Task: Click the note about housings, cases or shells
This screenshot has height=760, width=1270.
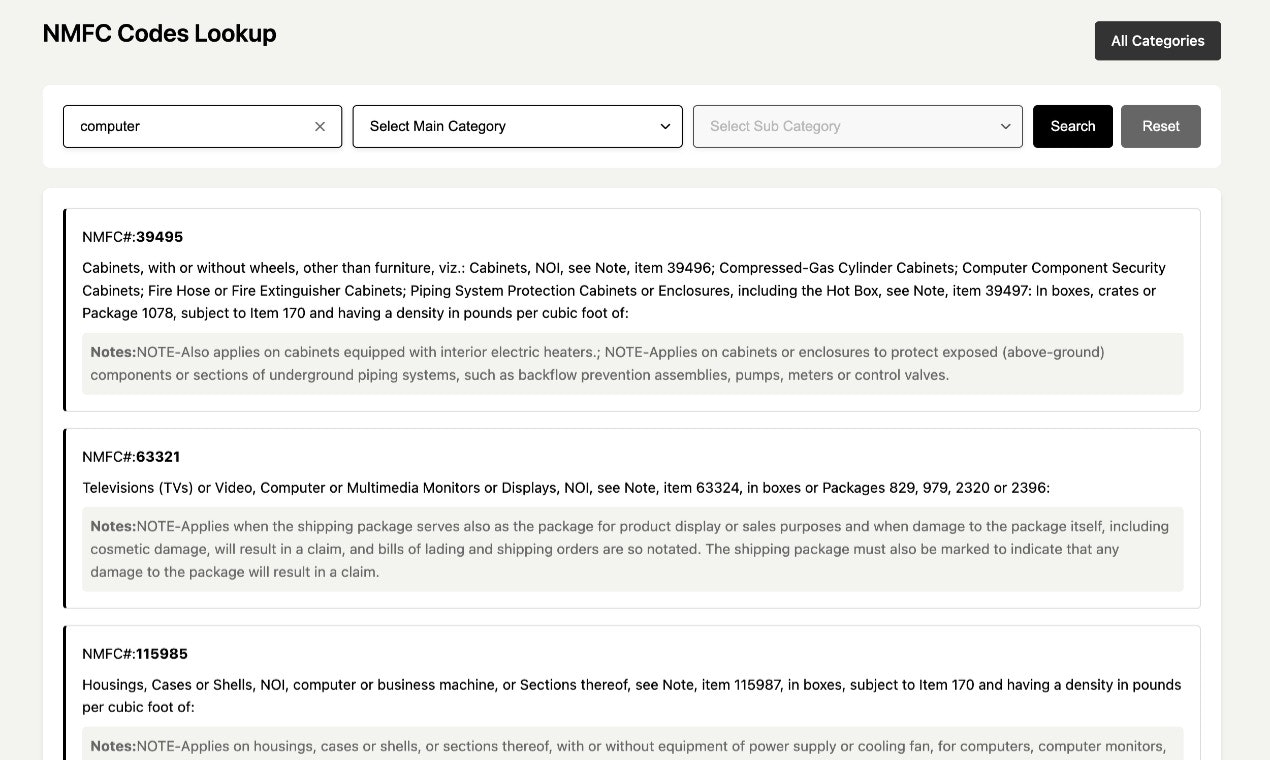Action: pyautogui.click(x=632, y=744)
